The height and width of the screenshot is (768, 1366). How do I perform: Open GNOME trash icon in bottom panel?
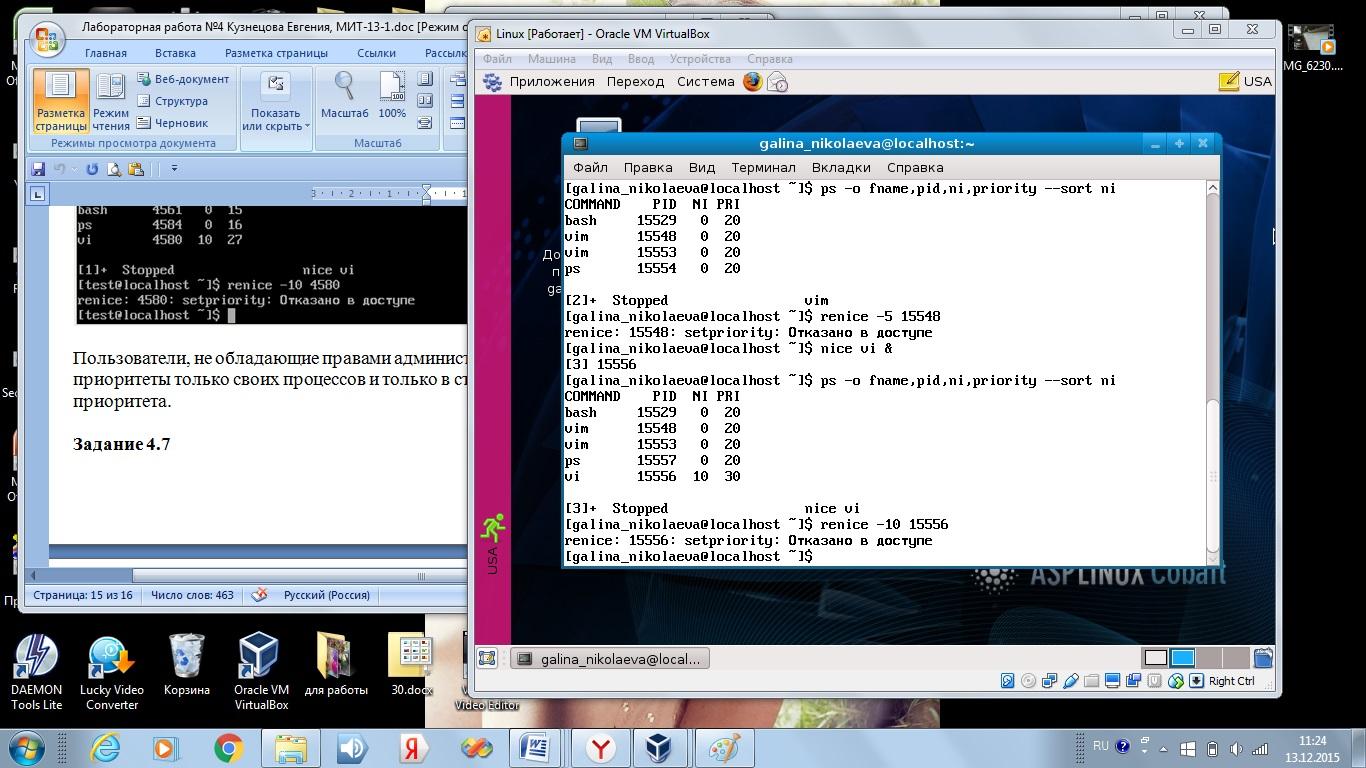(1263, 658)
